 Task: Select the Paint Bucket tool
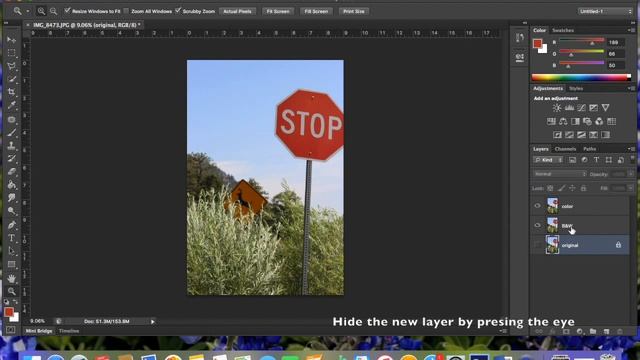pyautogui.click(x=11, y=185)
